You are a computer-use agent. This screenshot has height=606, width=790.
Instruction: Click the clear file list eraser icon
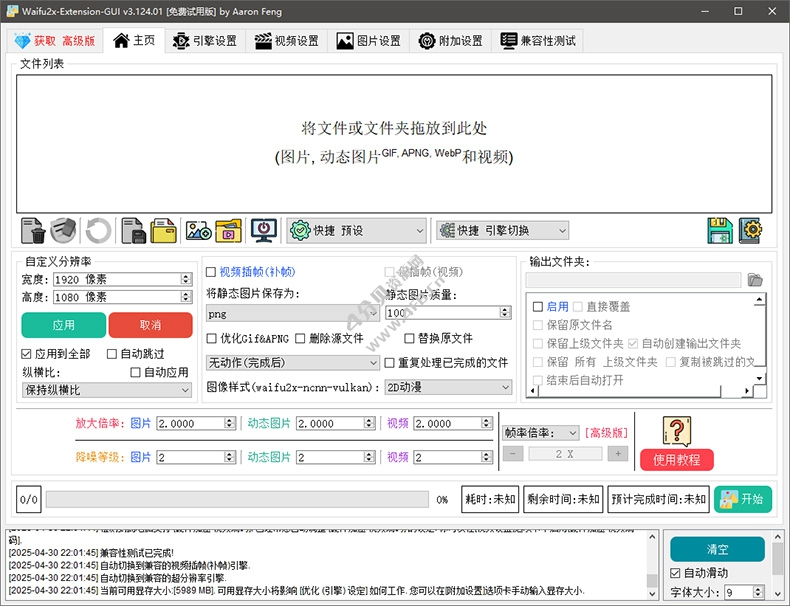[64, 231]
